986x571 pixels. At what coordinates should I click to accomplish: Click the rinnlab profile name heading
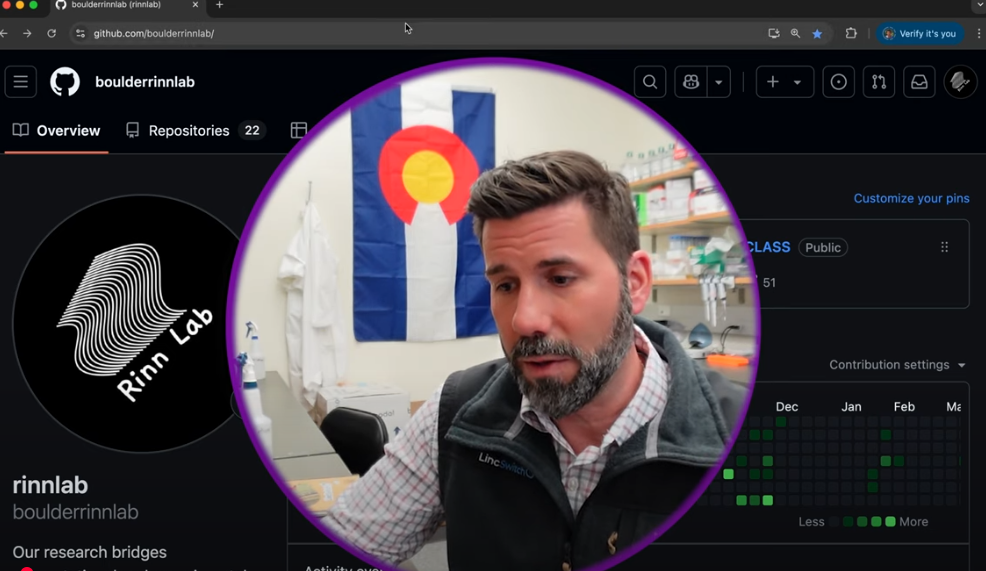pos(50,485)
